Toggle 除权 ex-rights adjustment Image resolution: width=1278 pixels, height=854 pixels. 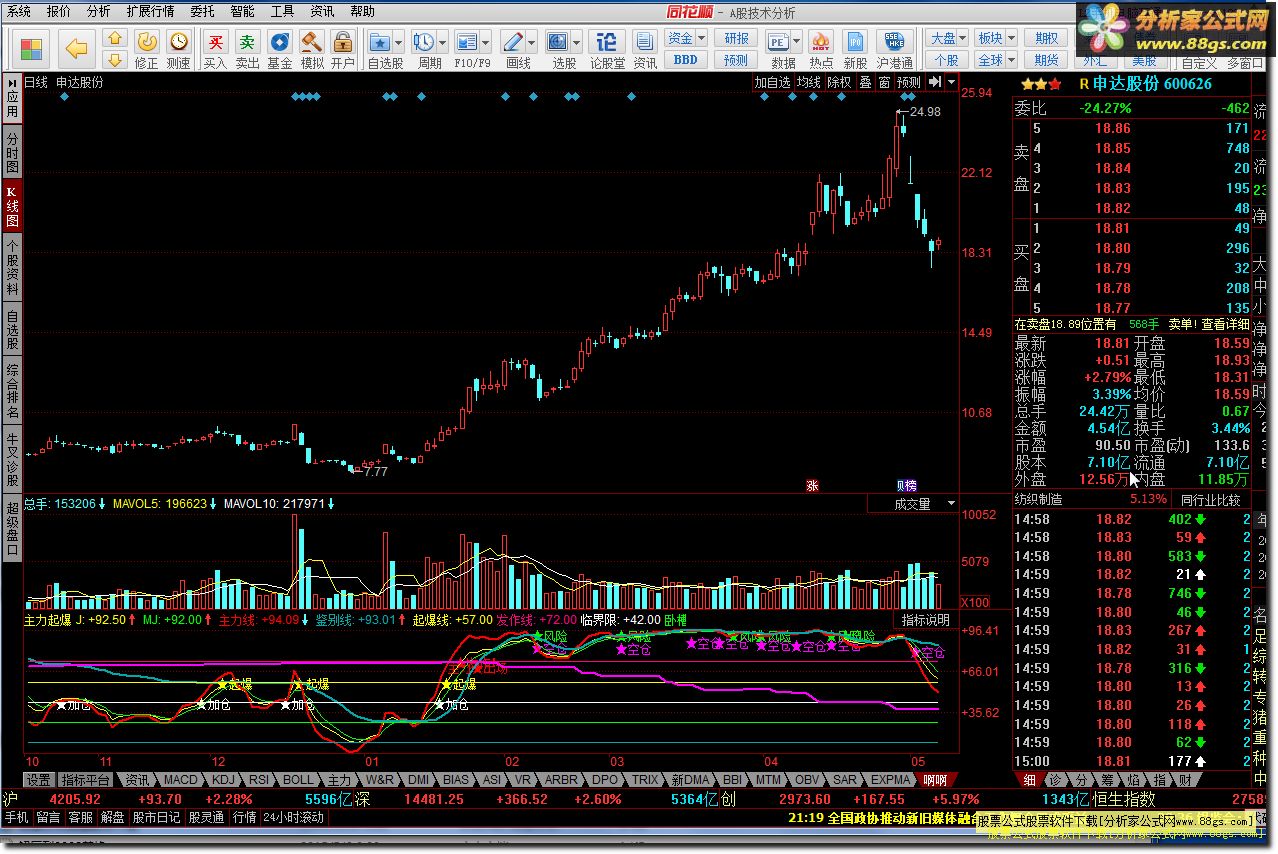tap(839, 82)
